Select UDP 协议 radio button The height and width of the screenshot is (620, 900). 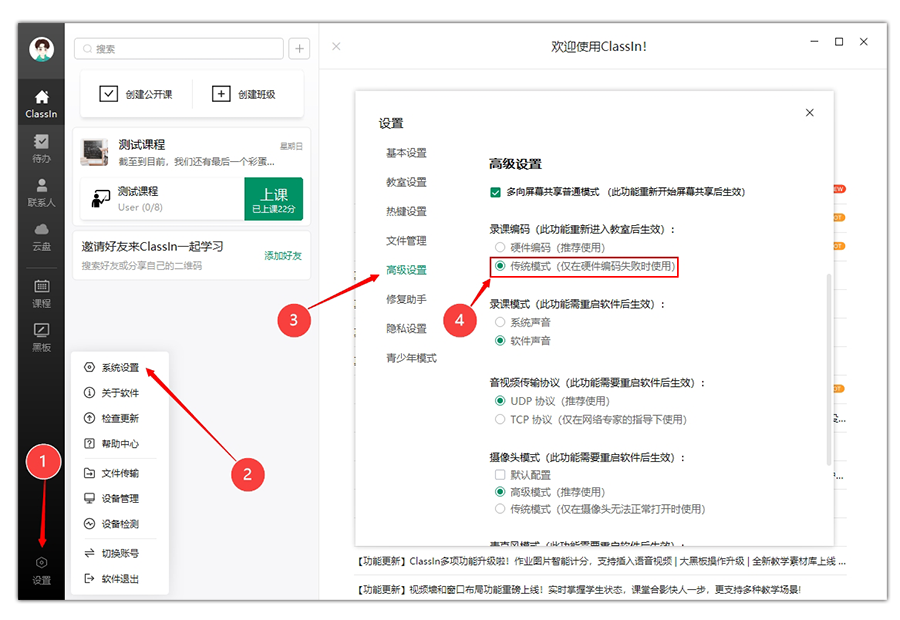tap(500, 401)
